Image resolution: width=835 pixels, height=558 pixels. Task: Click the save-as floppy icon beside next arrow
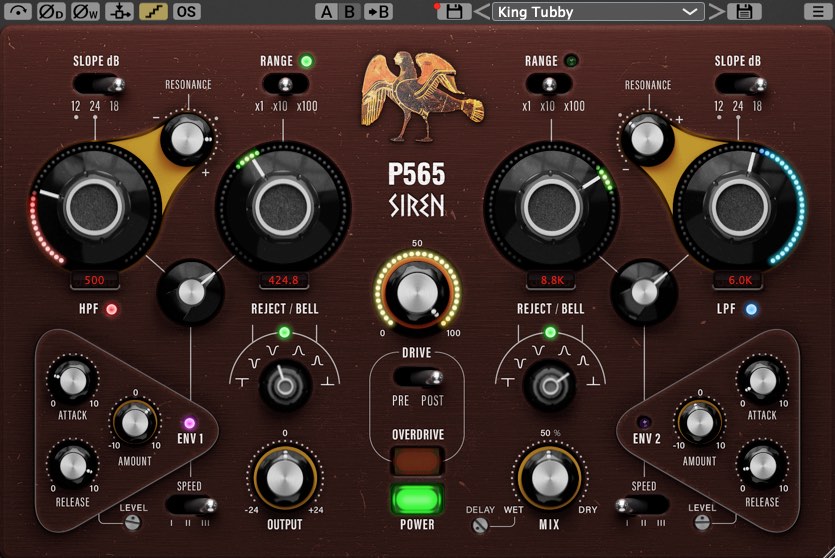coord(744,11)
